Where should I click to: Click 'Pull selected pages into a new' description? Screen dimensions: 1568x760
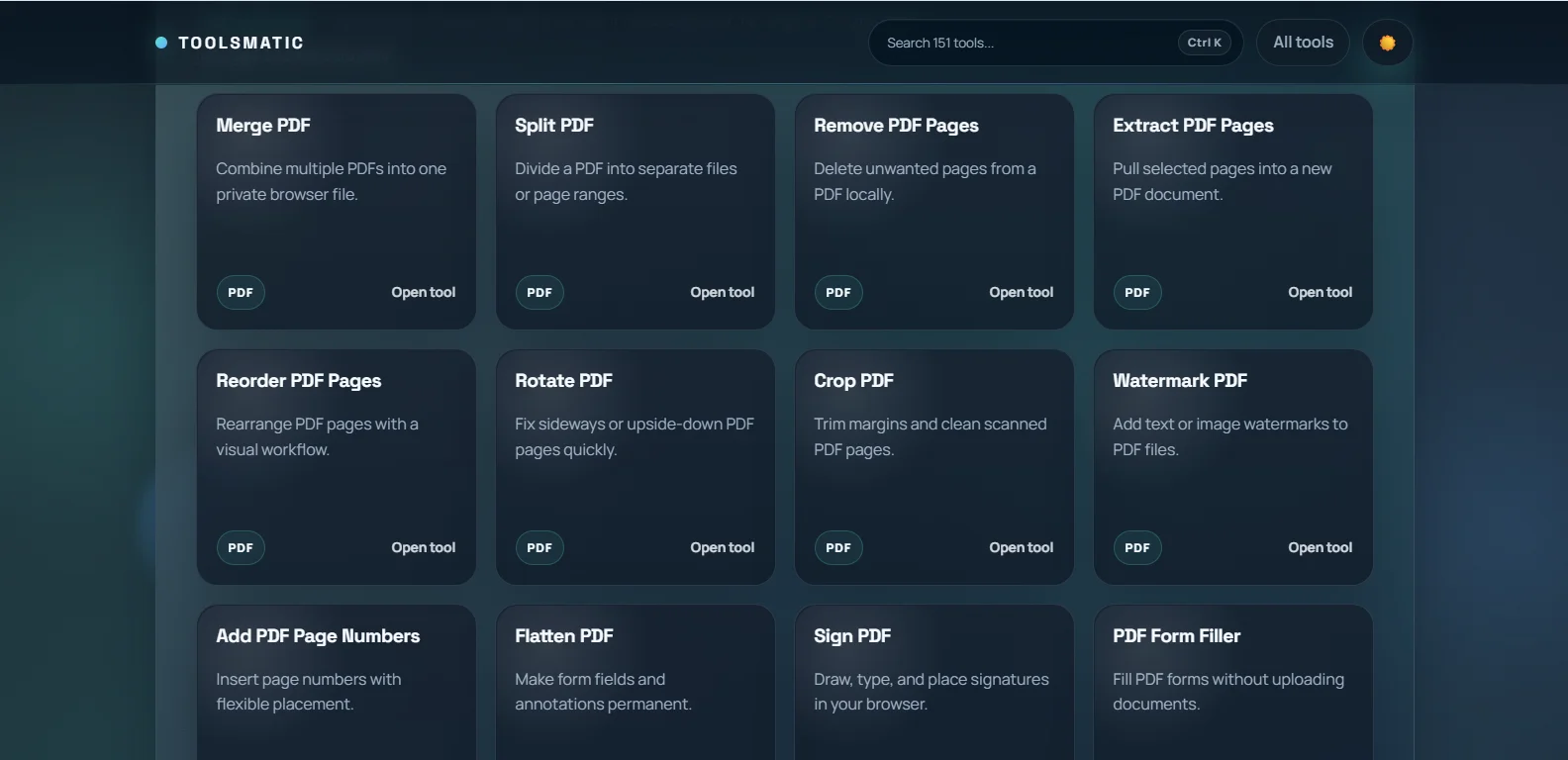pos(1222,181)
